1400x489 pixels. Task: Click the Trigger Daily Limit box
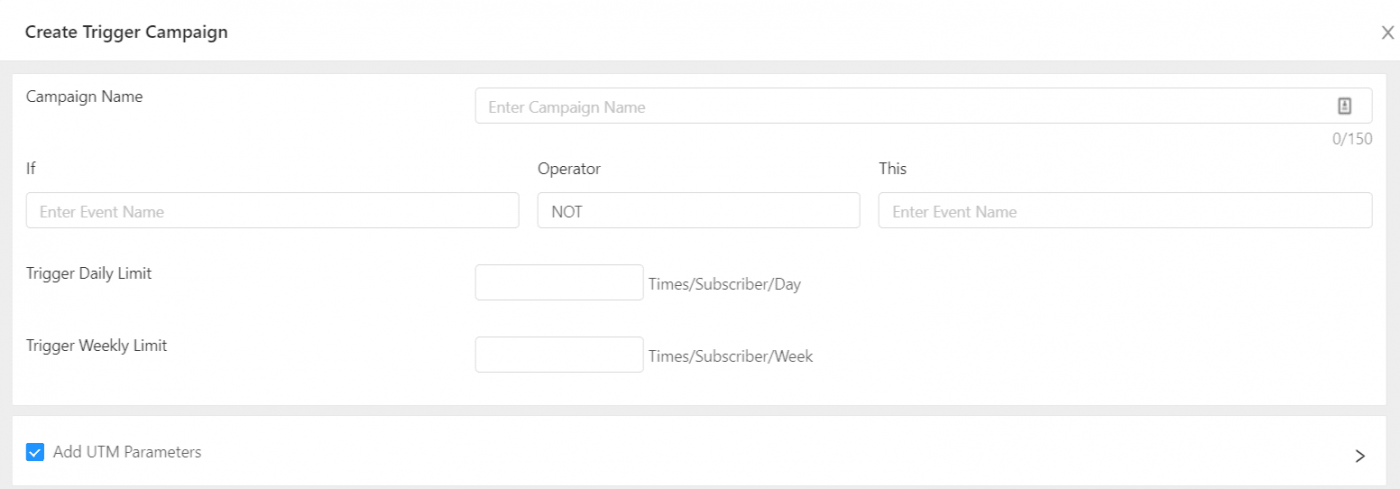[559, 282]
